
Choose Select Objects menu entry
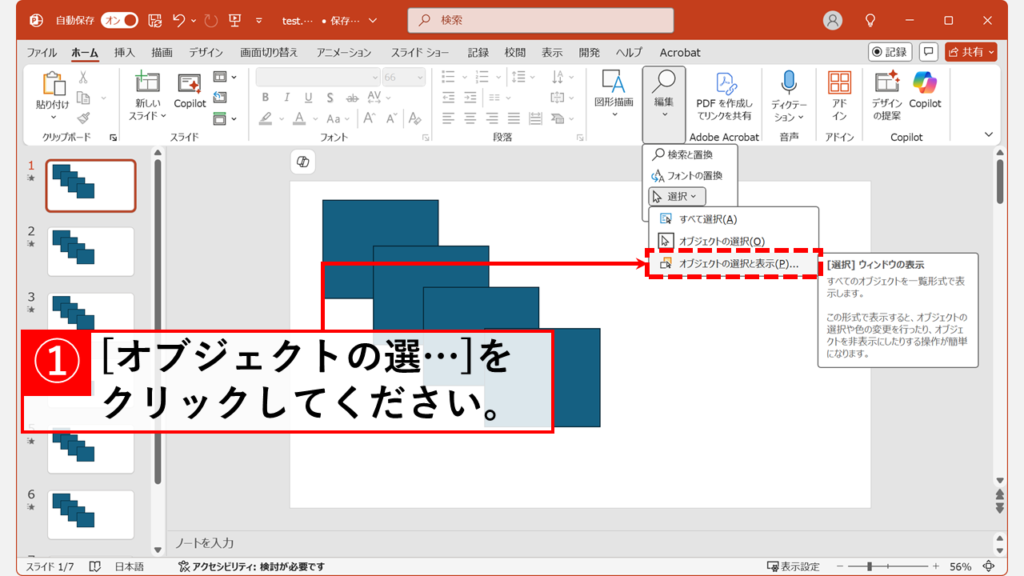733,241
